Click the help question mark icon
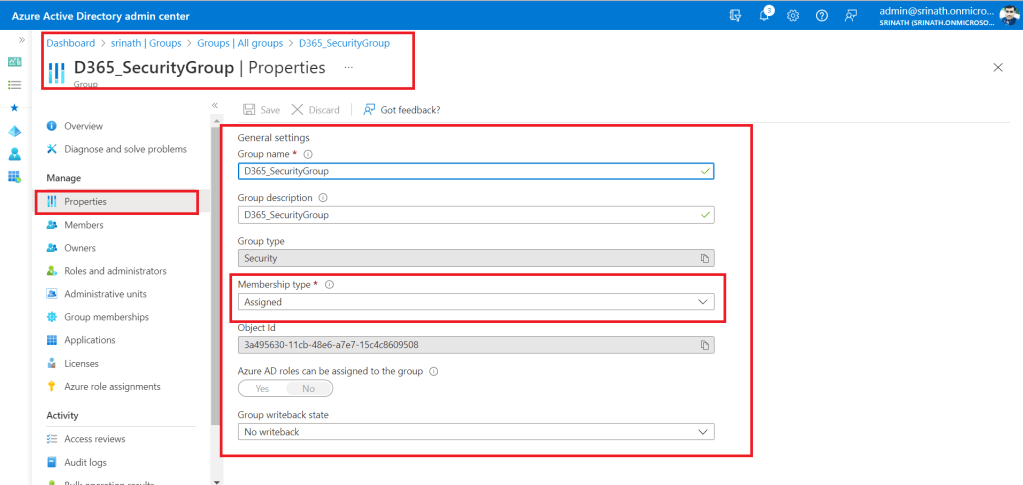 (x=822, y=16)
